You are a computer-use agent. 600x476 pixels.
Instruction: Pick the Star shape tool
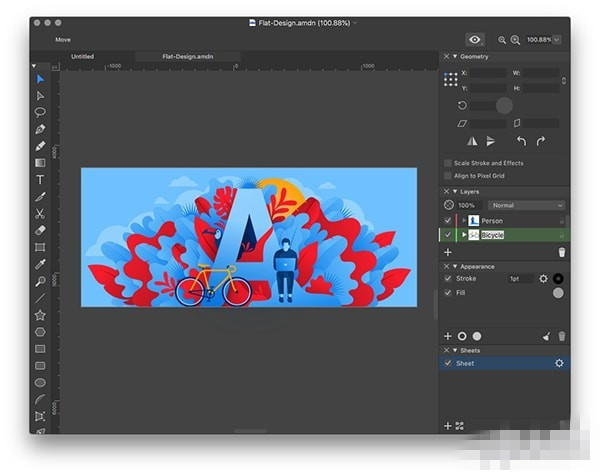coord(40,315)
